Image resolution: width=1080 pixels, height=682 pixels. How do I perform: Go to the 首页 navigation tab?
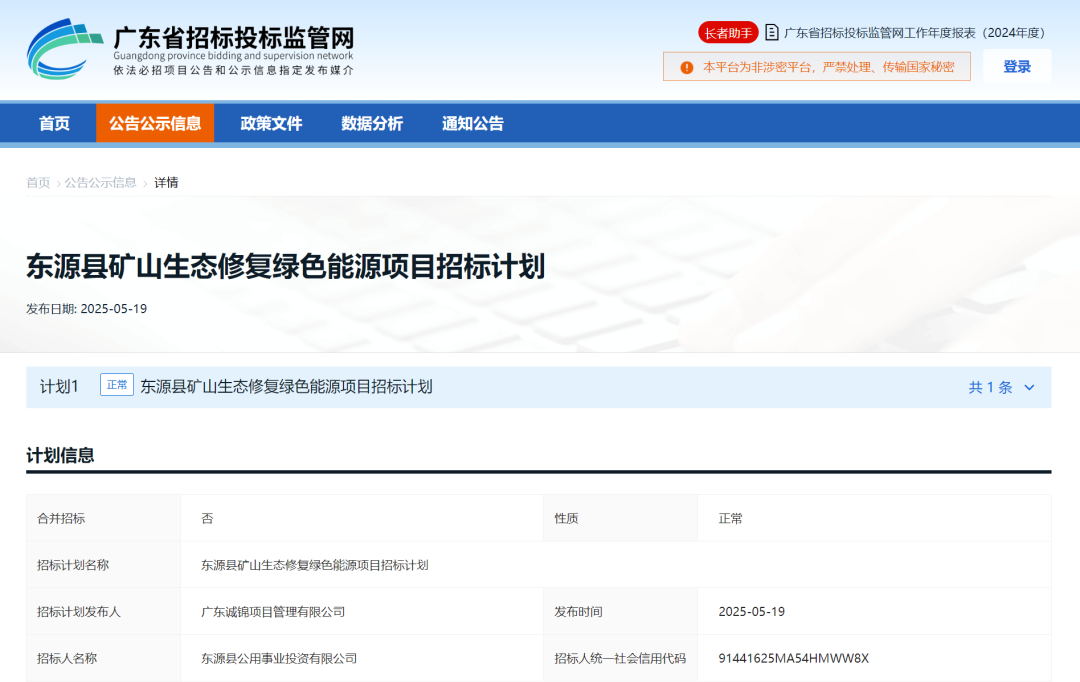click(x=54, y=123)
